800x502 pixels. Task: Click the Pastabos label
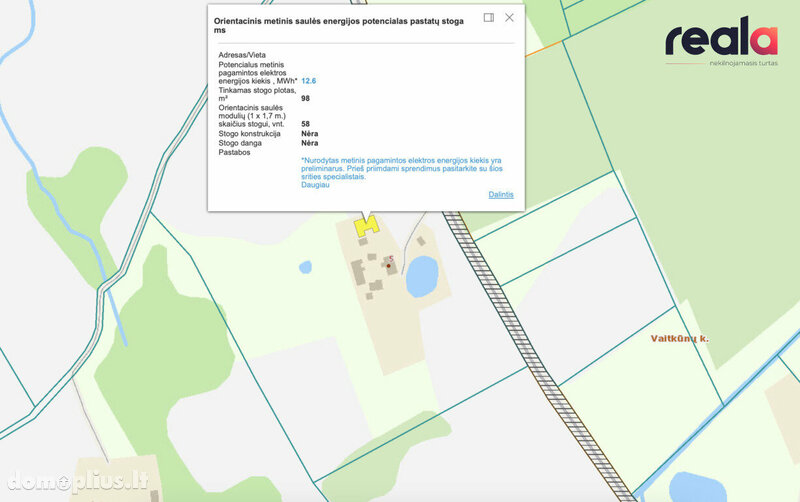pos(234,152)
